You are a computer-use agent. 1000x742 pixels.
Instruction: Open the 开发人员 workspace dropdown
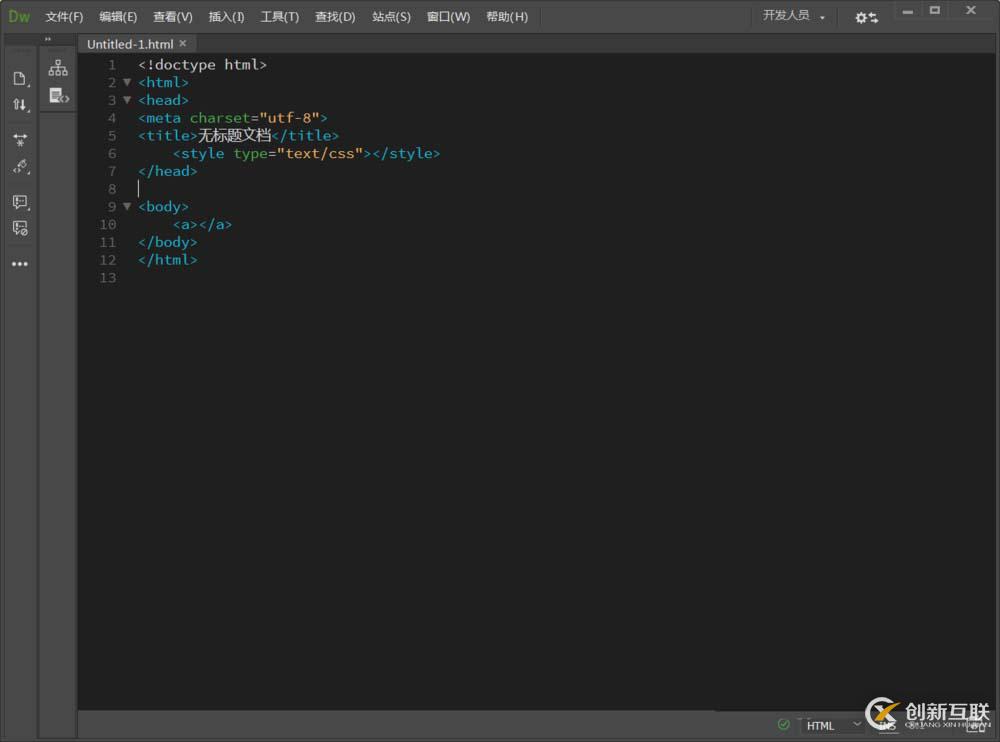(x=794, y=16)
